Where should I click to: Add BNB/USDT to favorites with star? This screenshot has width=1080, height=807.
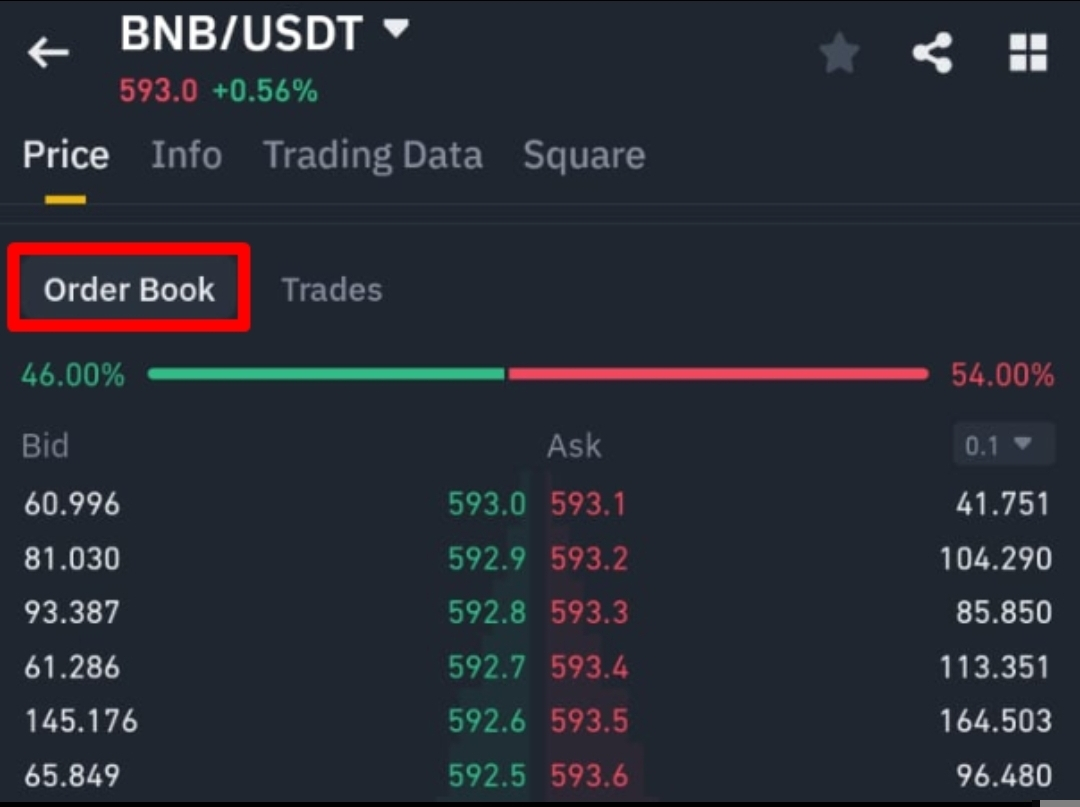pos(839,53)
